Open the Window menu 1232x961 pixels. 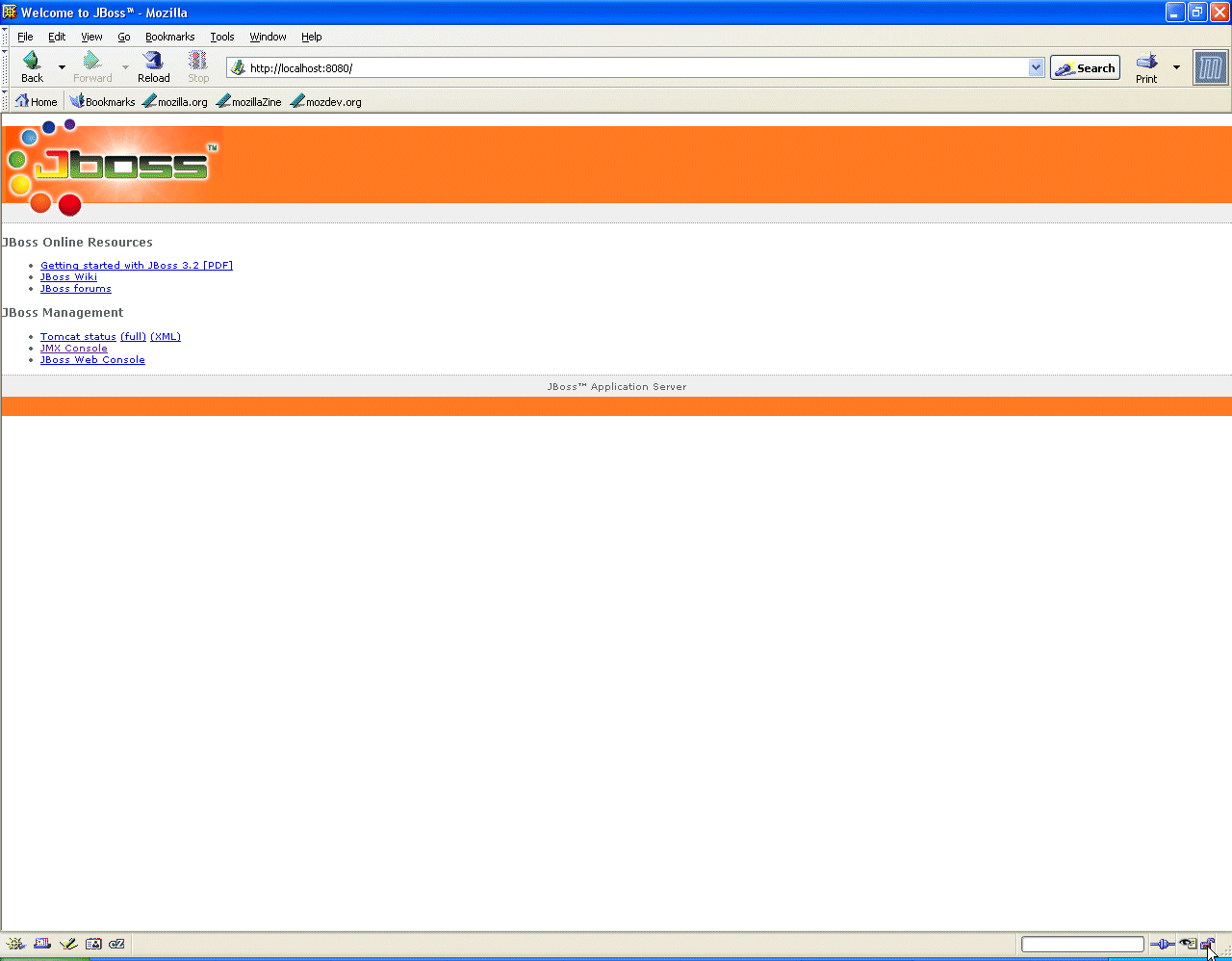[x=268, y=37]
